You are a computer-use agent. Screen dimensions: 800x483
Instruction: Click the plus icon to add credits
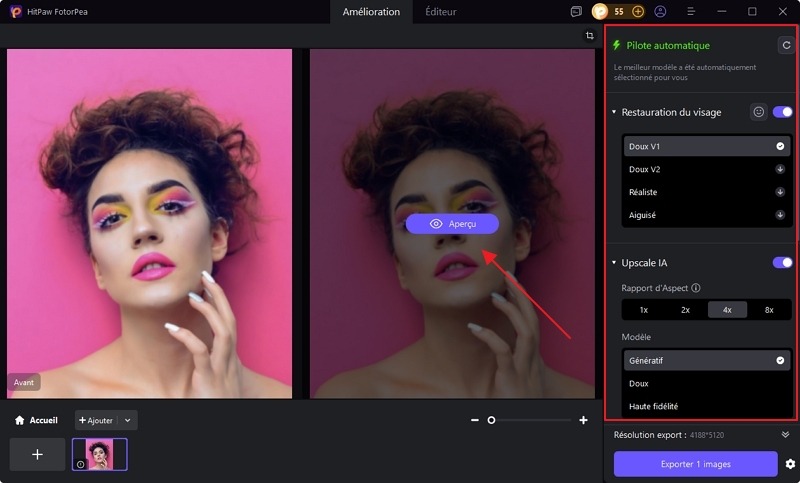(638, 12)
